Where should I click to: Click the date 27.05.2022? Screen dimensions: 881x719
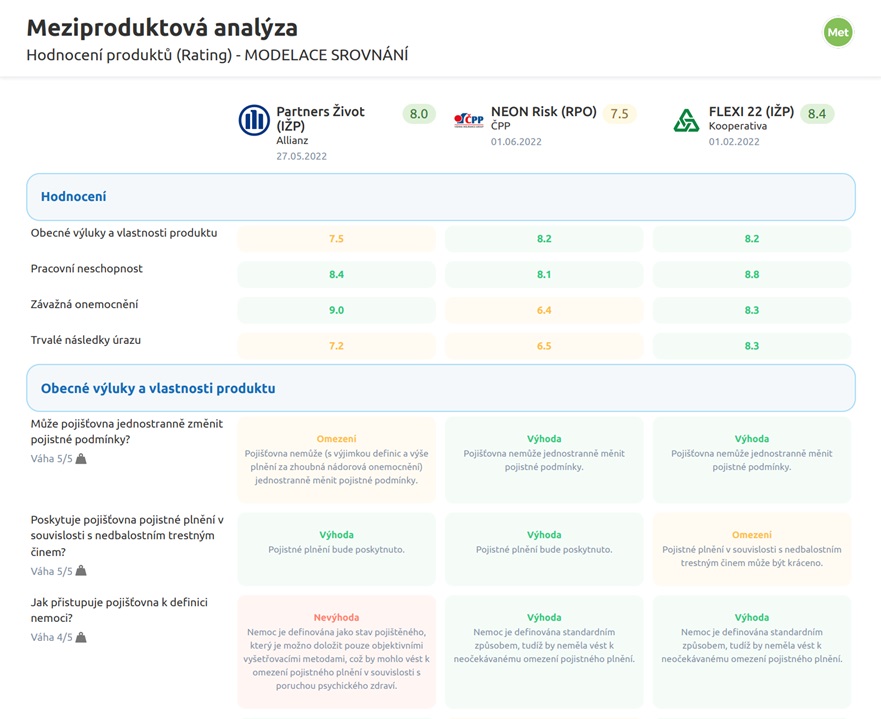(301, 156)
